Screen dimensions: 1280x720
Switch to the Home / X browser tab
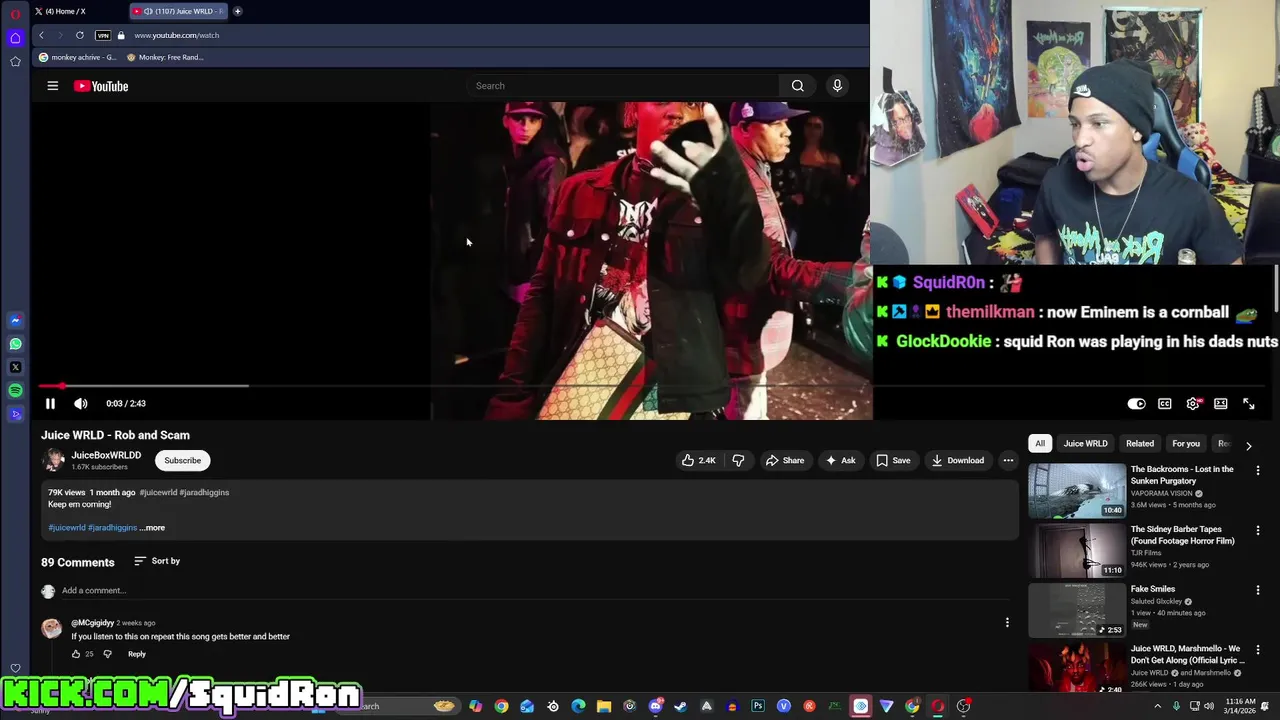point(75,11)
